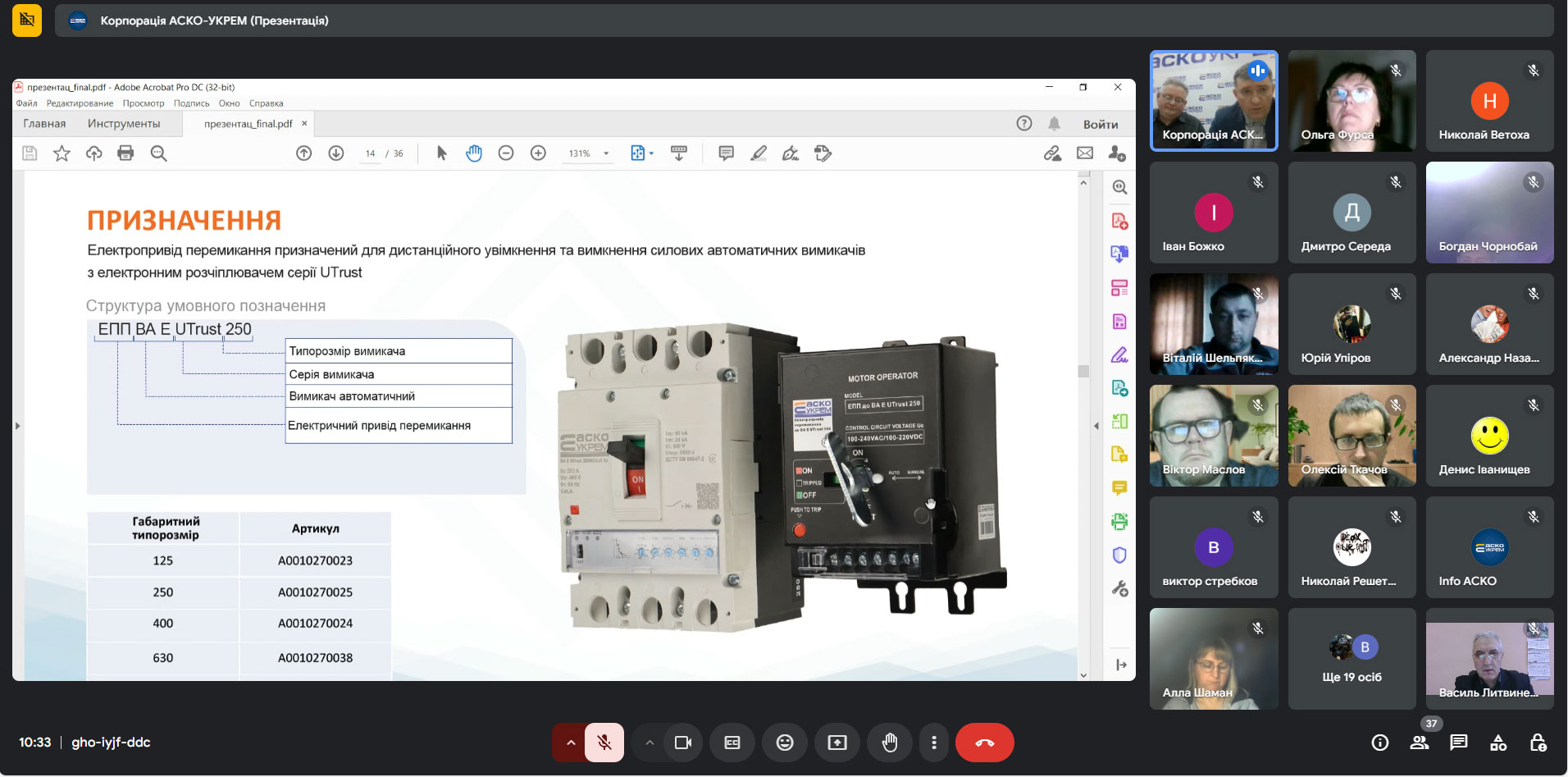Screen dimensions: 1568x777
Task: Add bookmark star in Acrobat toolbar
Action: (62, 153)
